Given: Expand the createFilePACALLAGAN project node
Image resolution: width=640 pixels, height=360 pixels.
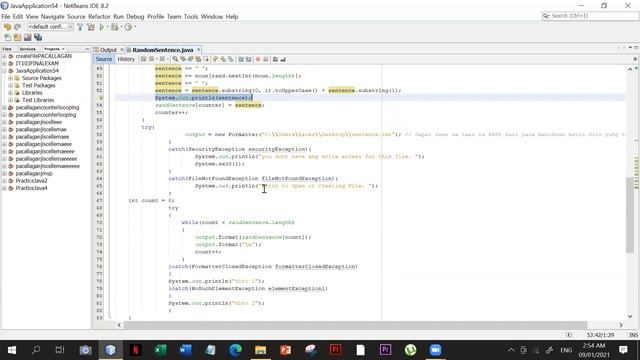Looking at the screenshot, I should coord(4,56).
